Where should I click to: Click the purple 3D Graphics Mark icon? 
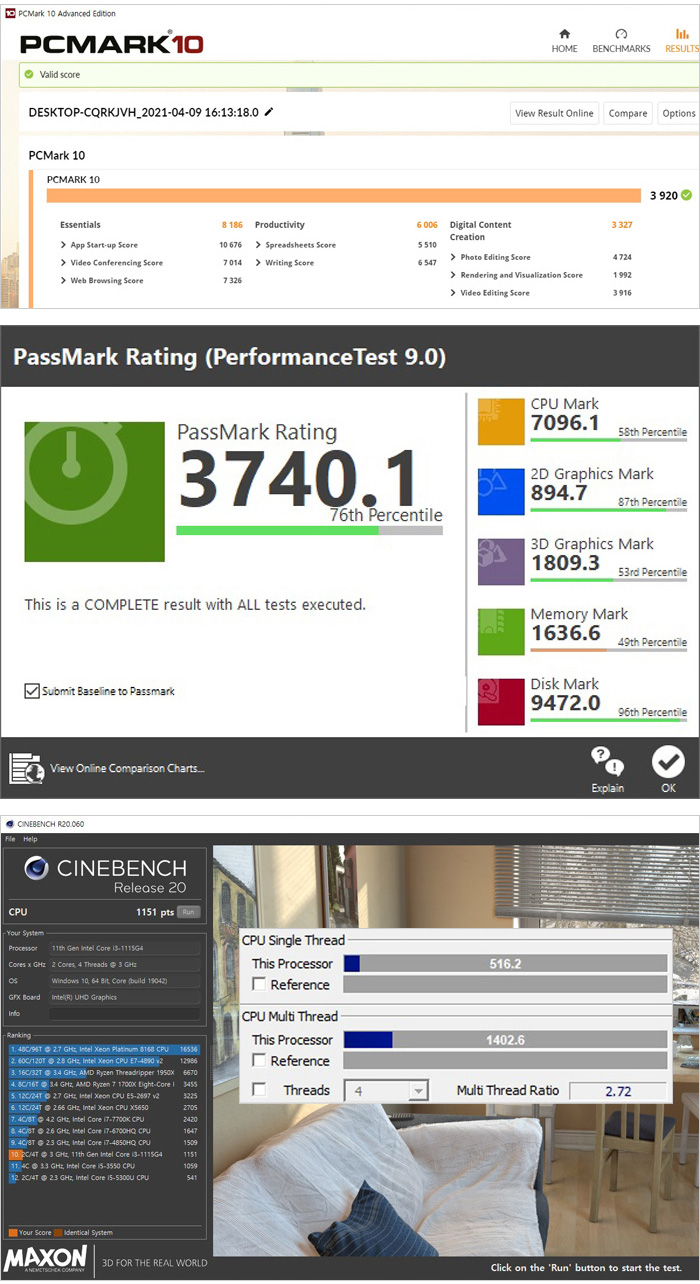pos(501,562)
